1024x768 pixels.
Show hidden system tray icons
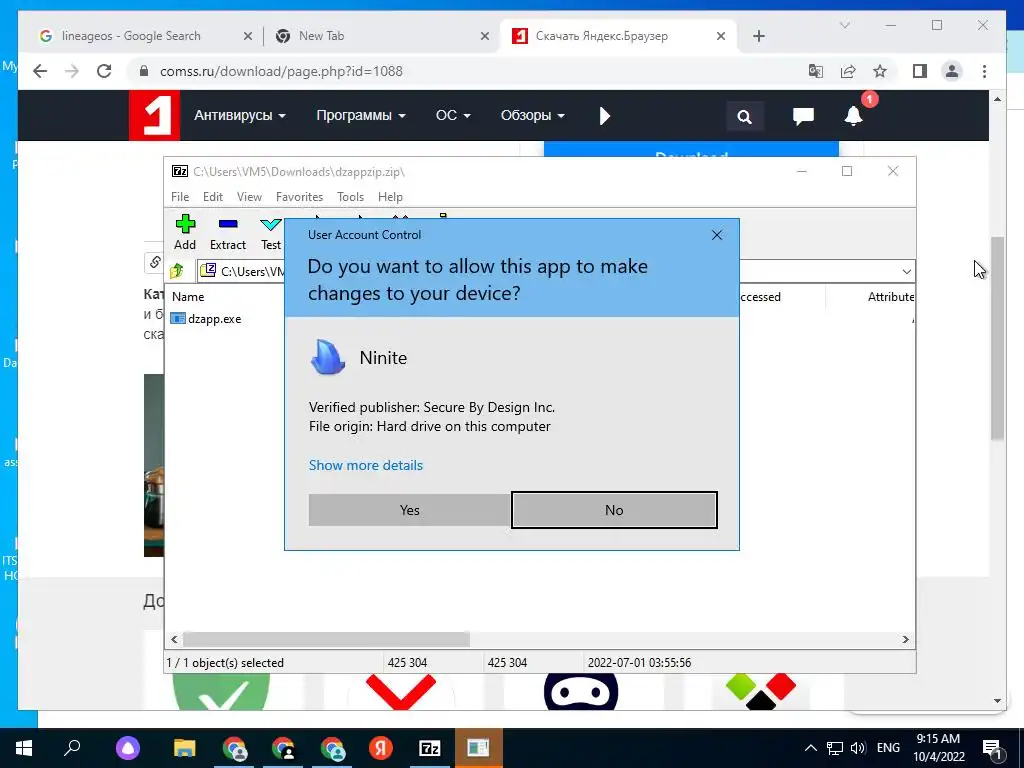[810, 748]
